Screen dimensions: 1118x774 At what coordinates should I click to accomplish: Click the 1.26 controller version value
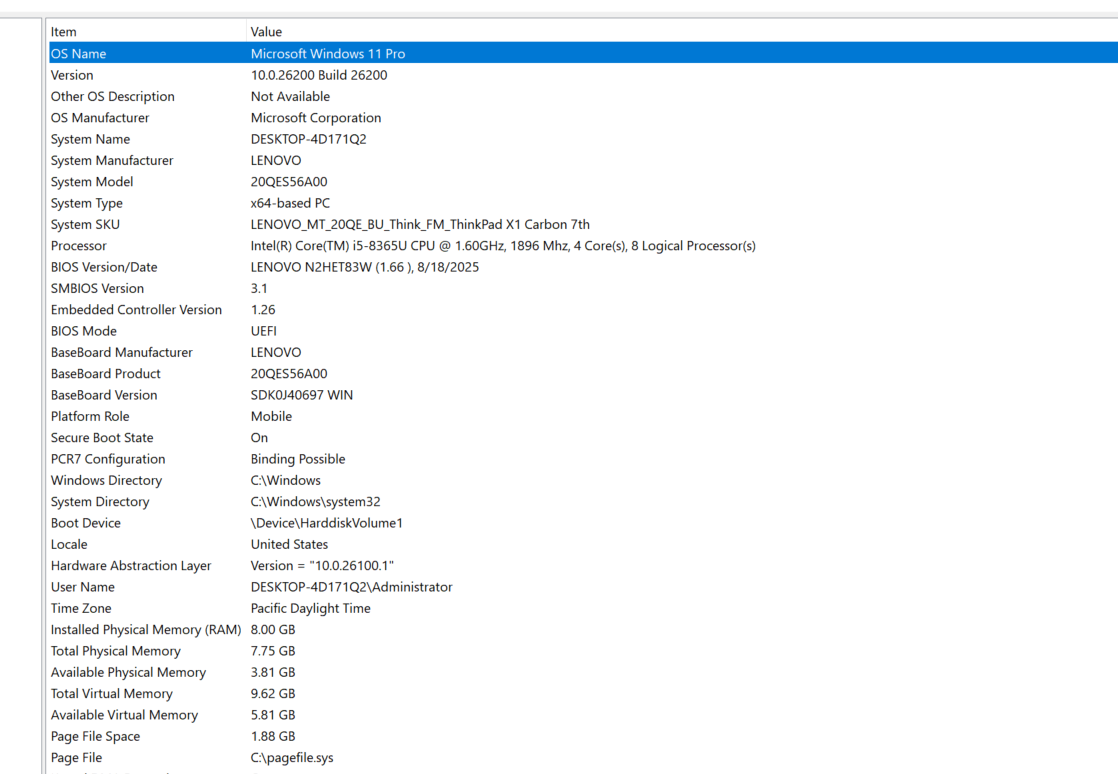(x=262, y=310)
